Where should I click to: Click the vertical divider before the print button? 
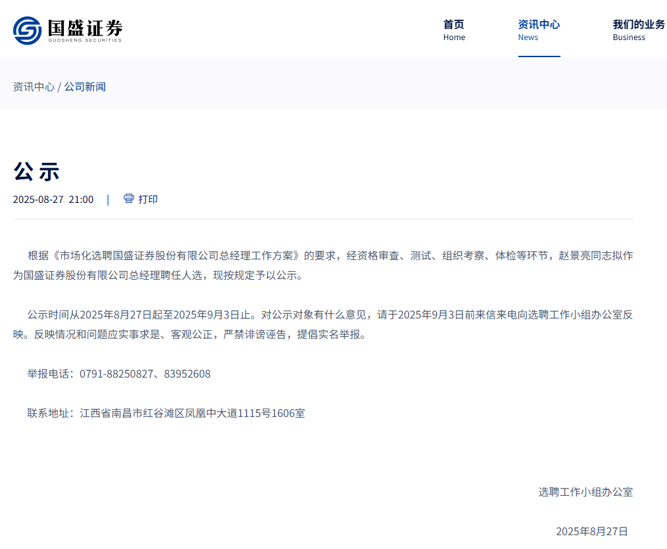(108, 199)
